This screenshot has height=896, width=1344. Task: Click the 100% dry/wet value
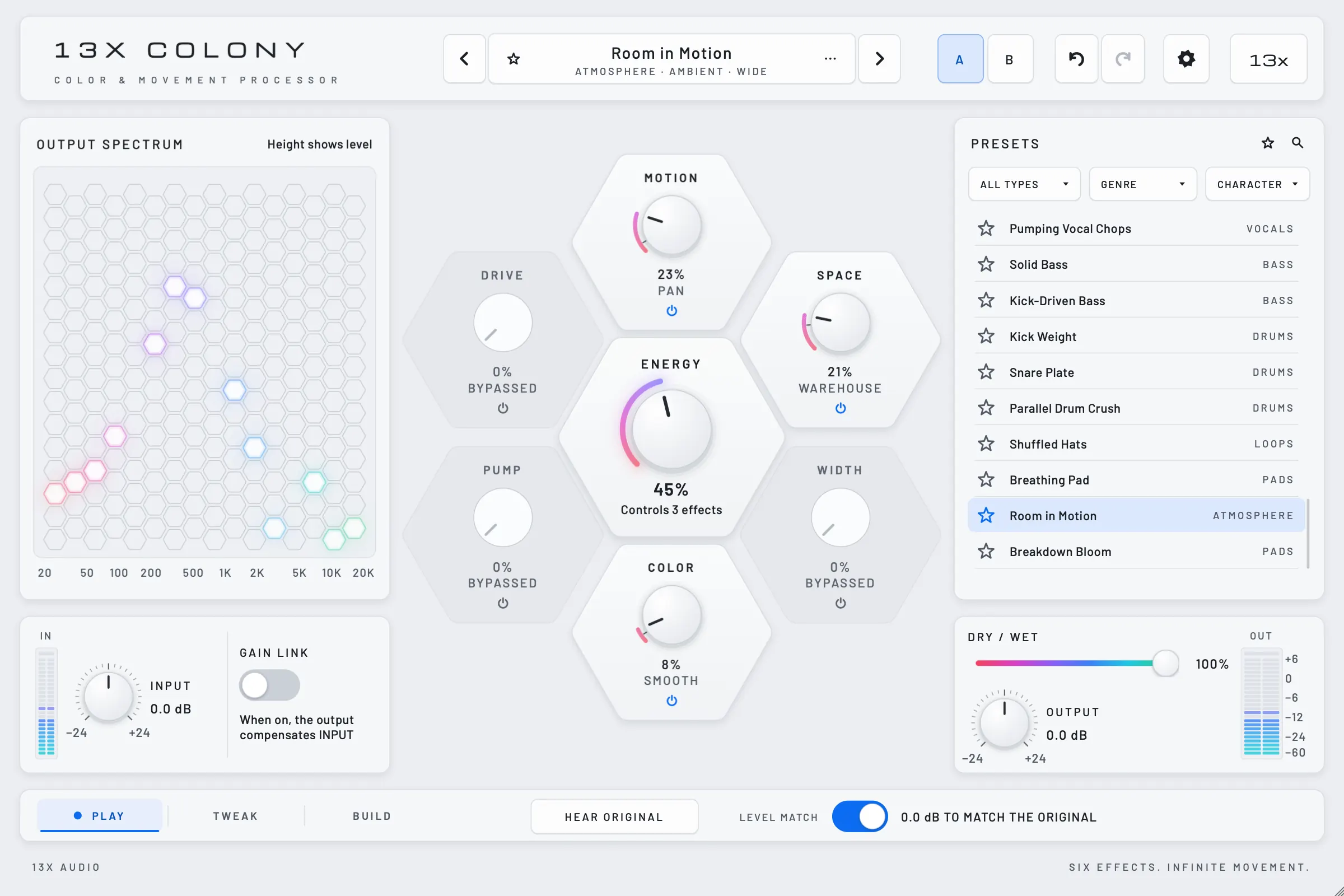point(1212,664)
